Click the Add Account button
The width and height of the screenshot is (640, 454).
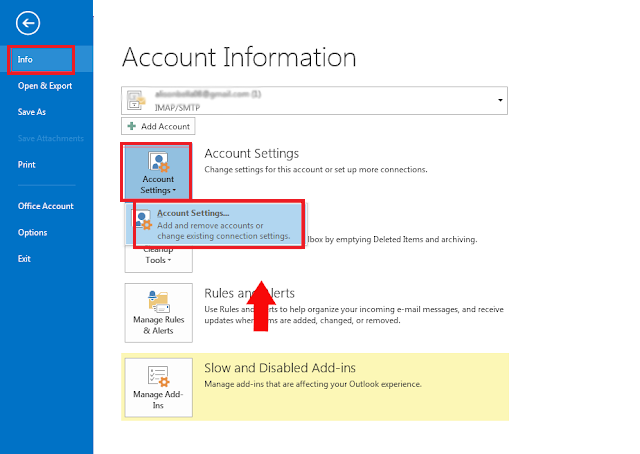[x=158, y=126]
